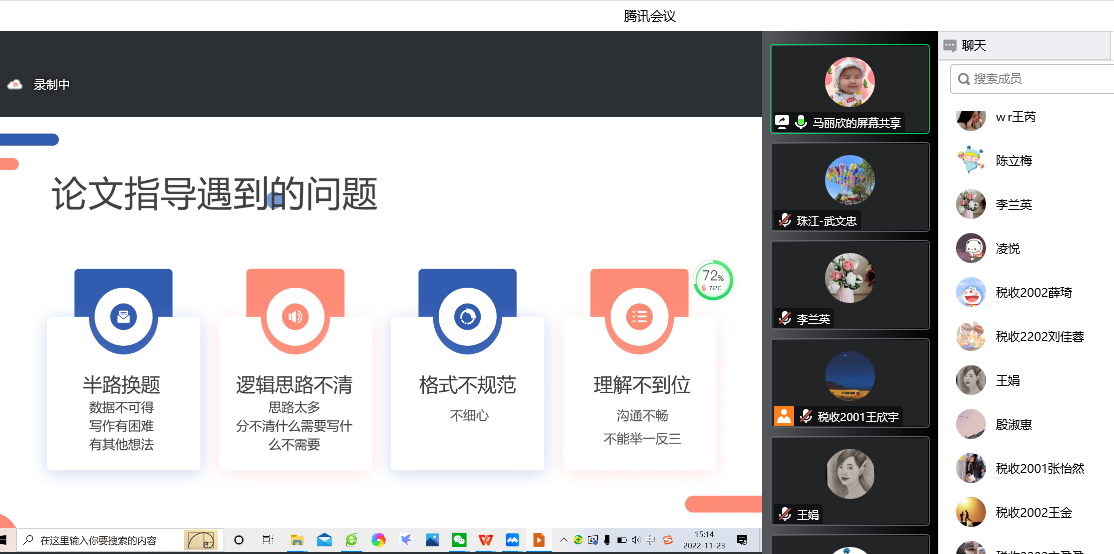Click member 税收2002薛琦 in the list

1033,292
